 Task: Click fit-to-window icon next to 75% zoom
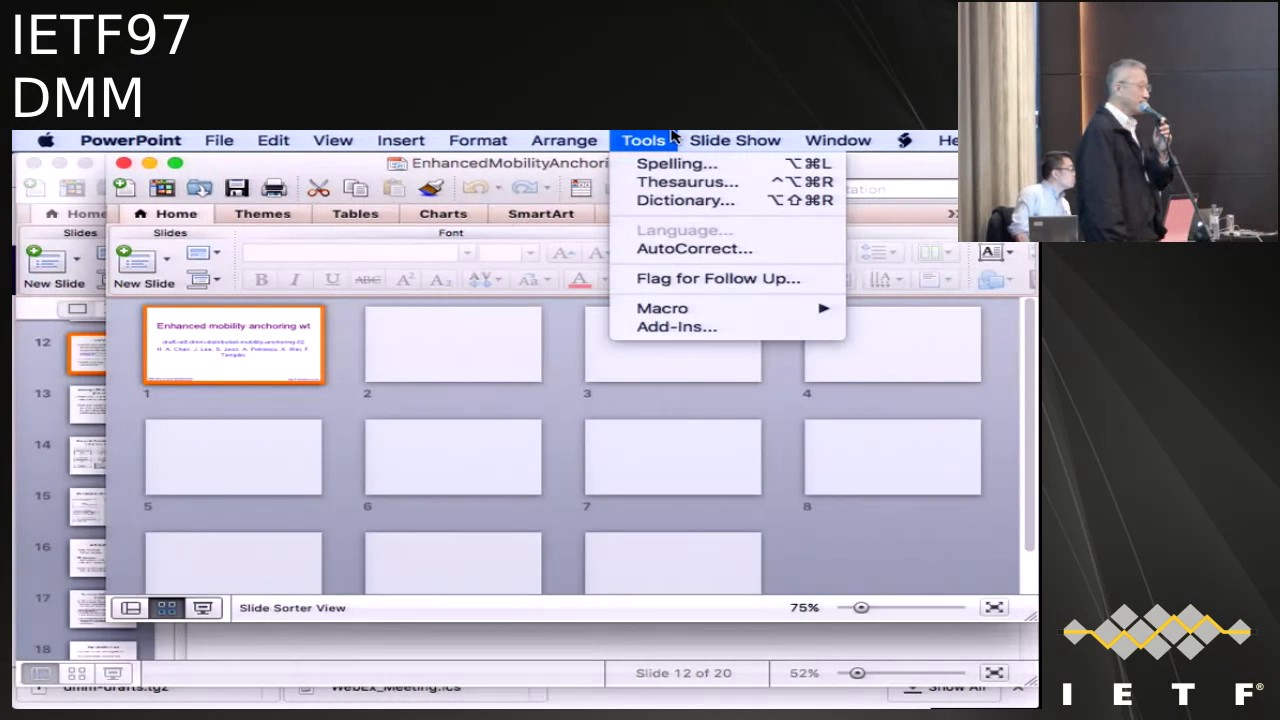click(994, 607)
